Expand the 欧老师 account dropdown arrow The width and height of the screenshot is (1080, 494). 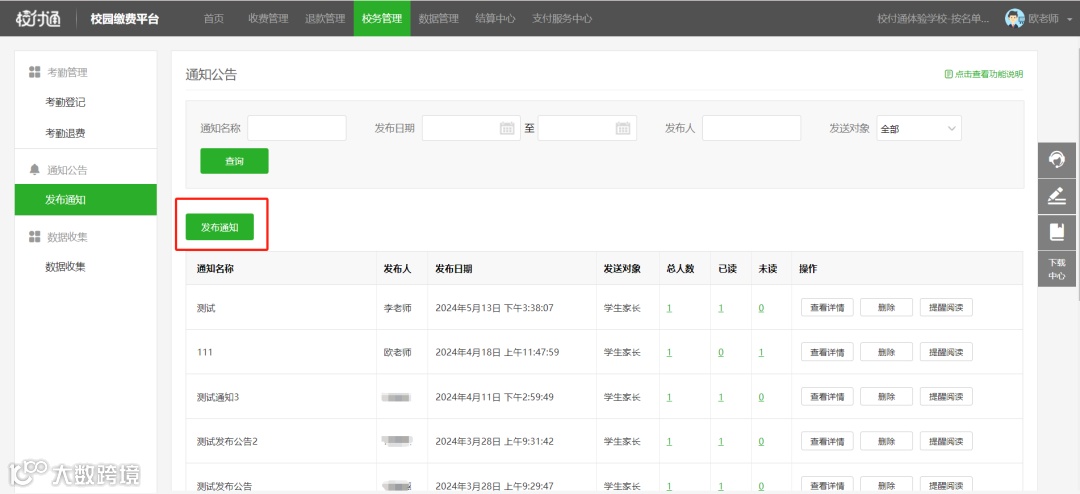point(1068,19)
